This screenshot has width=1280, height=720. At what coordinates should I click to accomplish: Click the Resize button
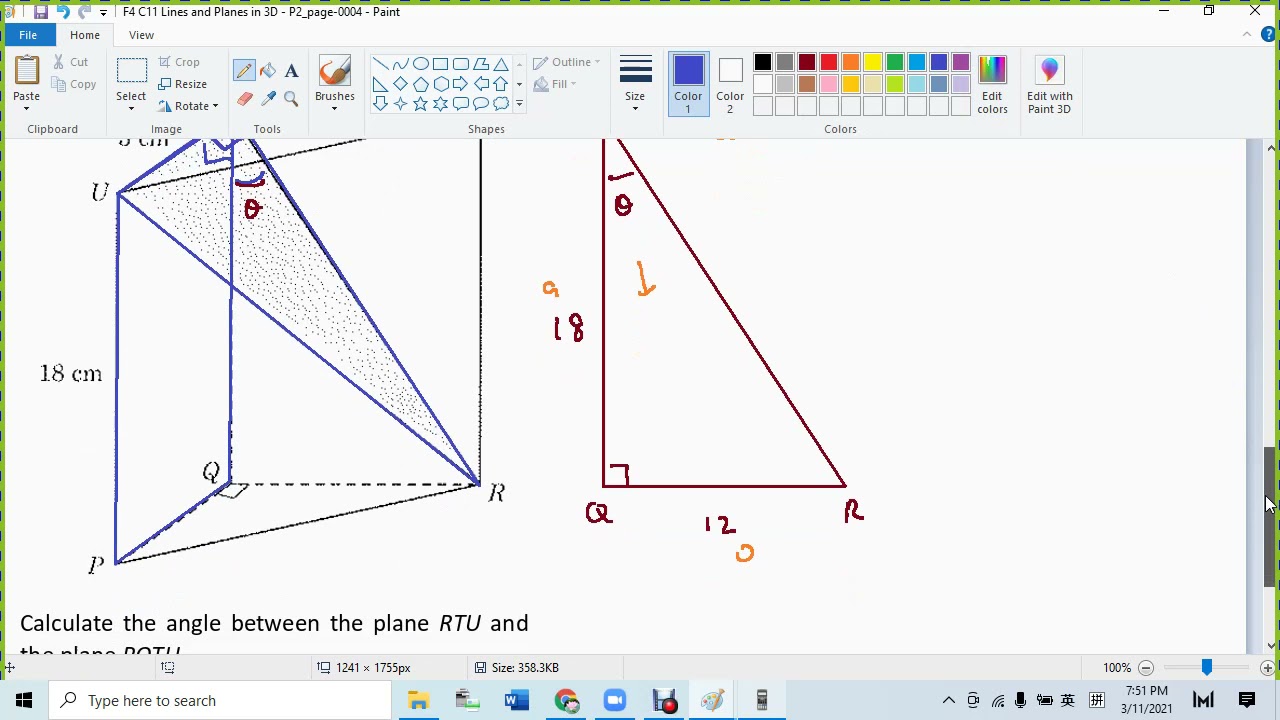(x=182, y=84)
